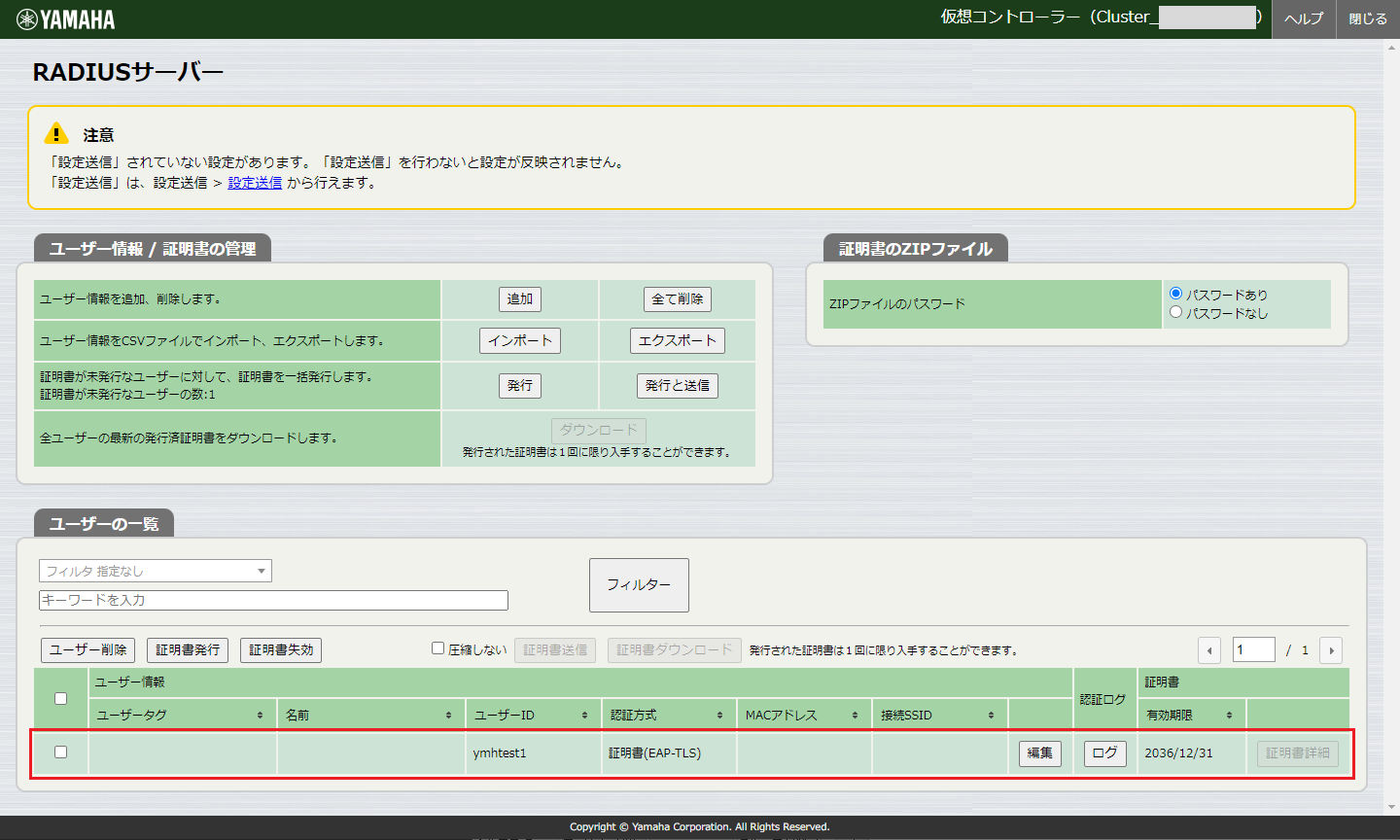Screen dimensions: 1400x840
Task: Click the エクスポート button
Action: (x=678, y=341)
